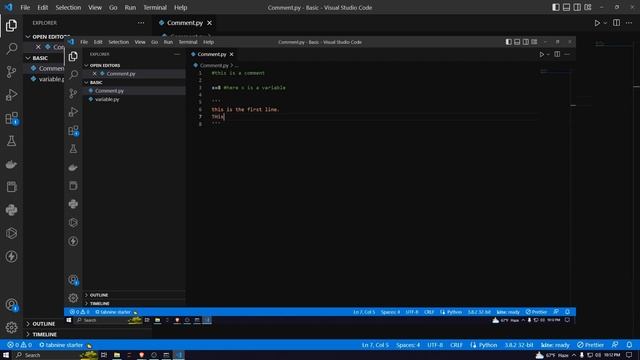Select variable.py in the inner window Explorer tree

(107, 99)
